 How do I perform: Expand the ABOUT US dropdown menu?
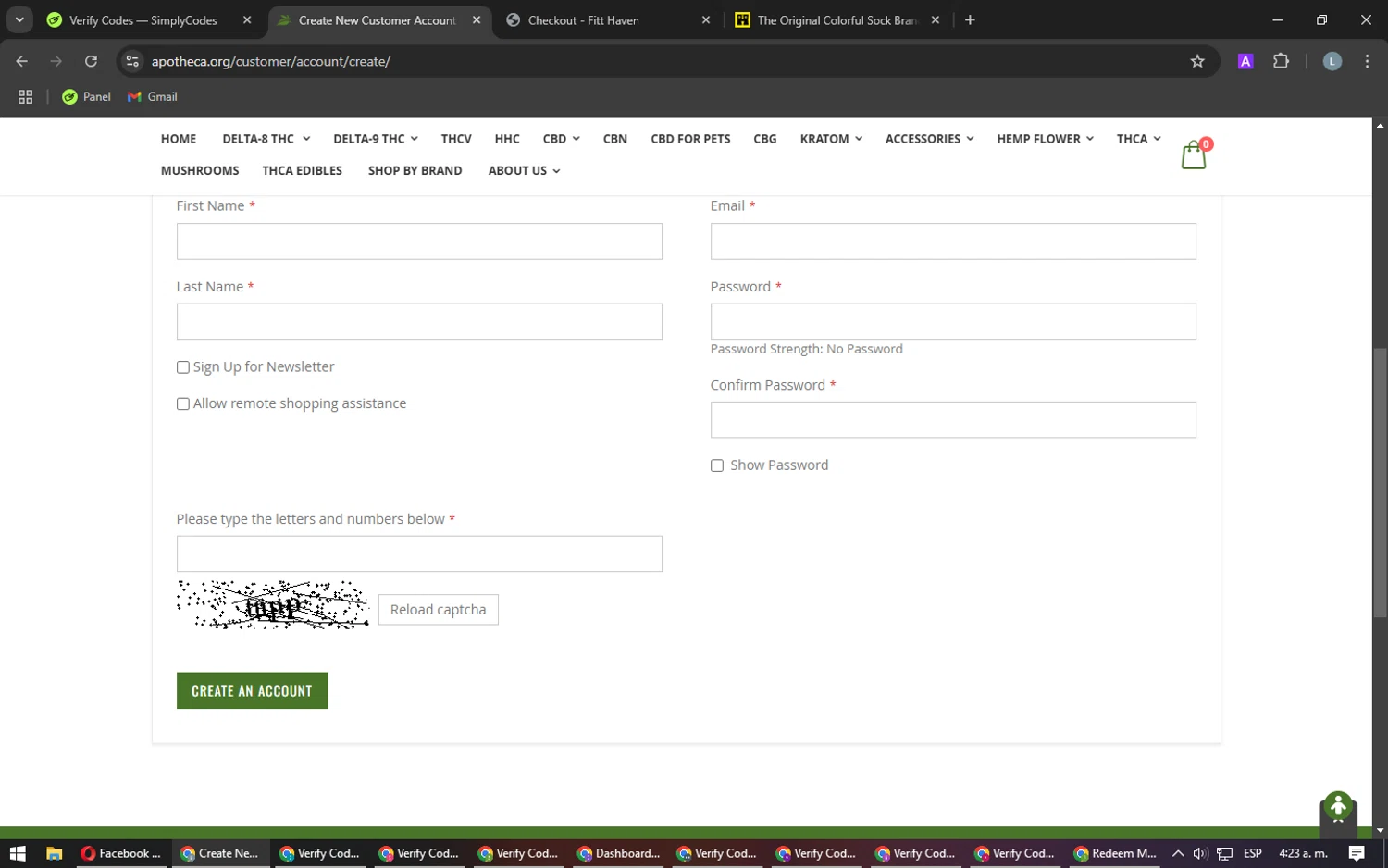(524, 170)
